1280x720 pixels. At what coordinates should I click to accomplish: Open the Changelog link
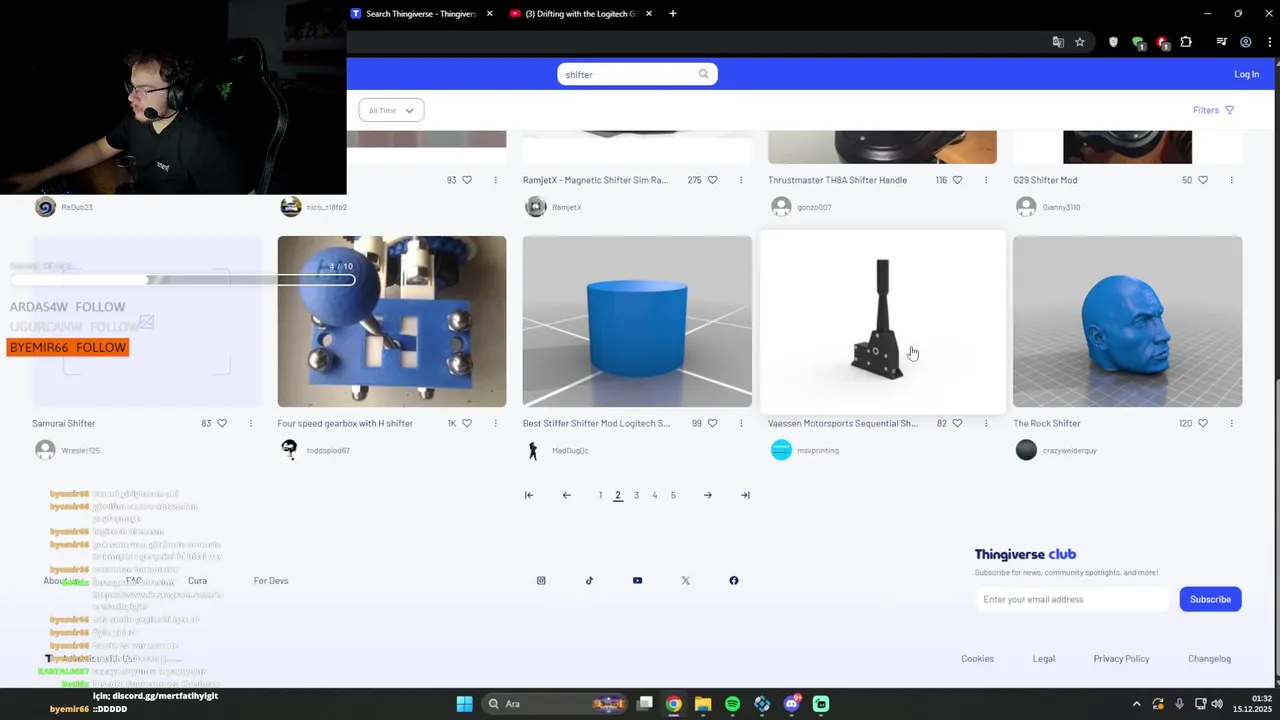[1209, 658]
